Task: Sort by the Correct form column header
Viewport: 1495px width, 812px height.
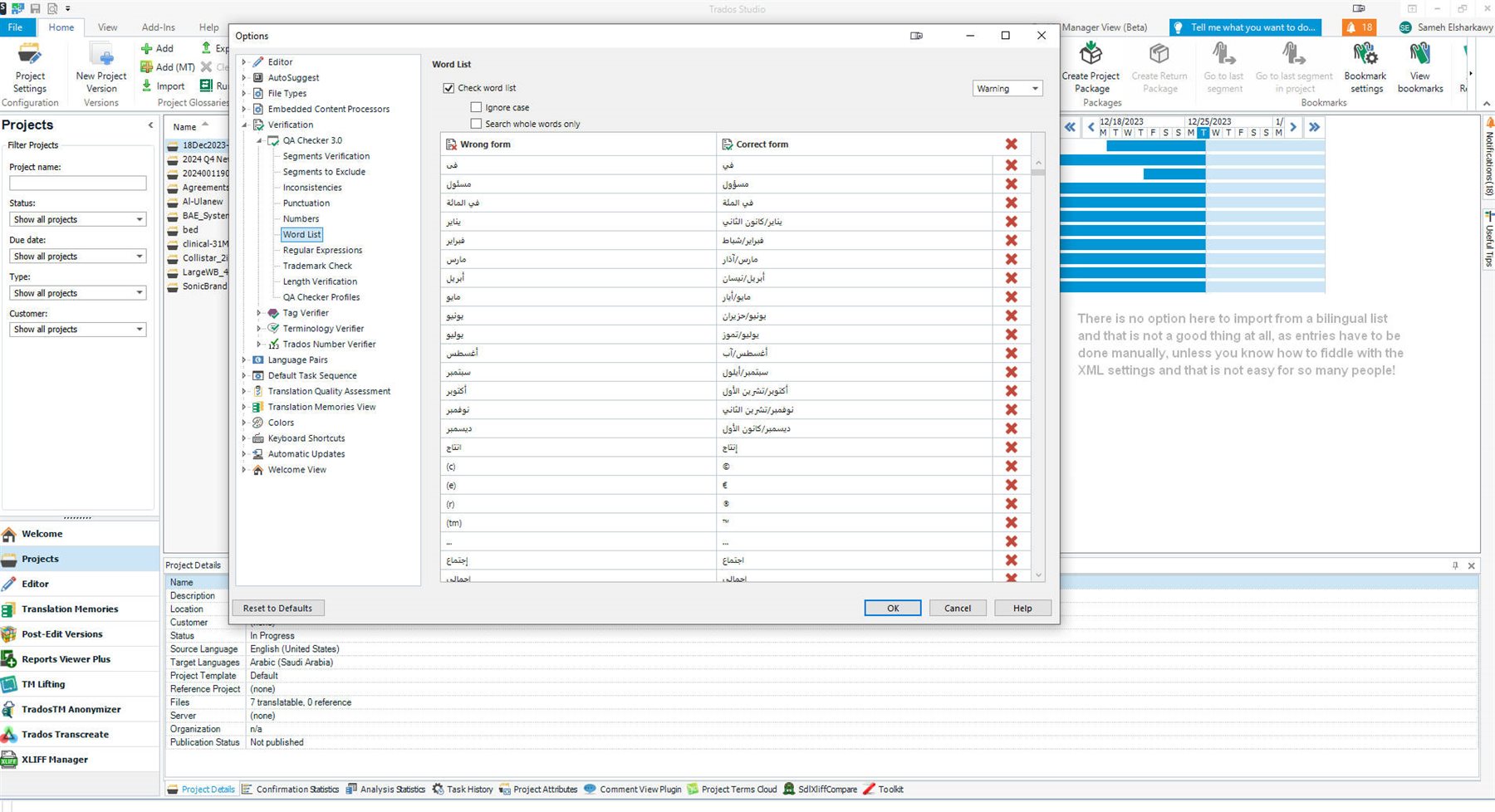Action: coord(855,144)
